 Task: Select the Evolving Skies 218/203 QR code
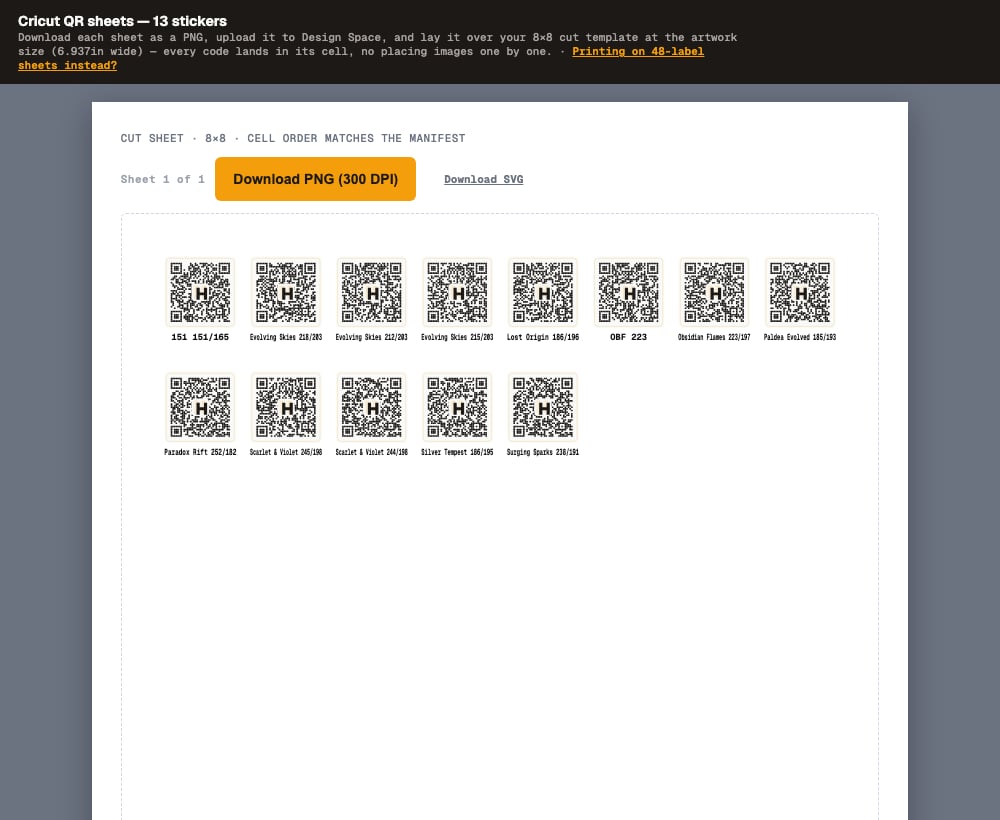click(x=286, y=292)
